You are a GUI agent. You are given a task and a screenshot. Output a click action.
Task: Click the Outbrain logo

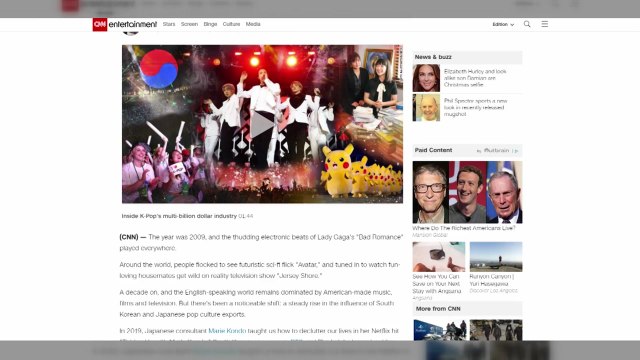(x=496, y=151)
